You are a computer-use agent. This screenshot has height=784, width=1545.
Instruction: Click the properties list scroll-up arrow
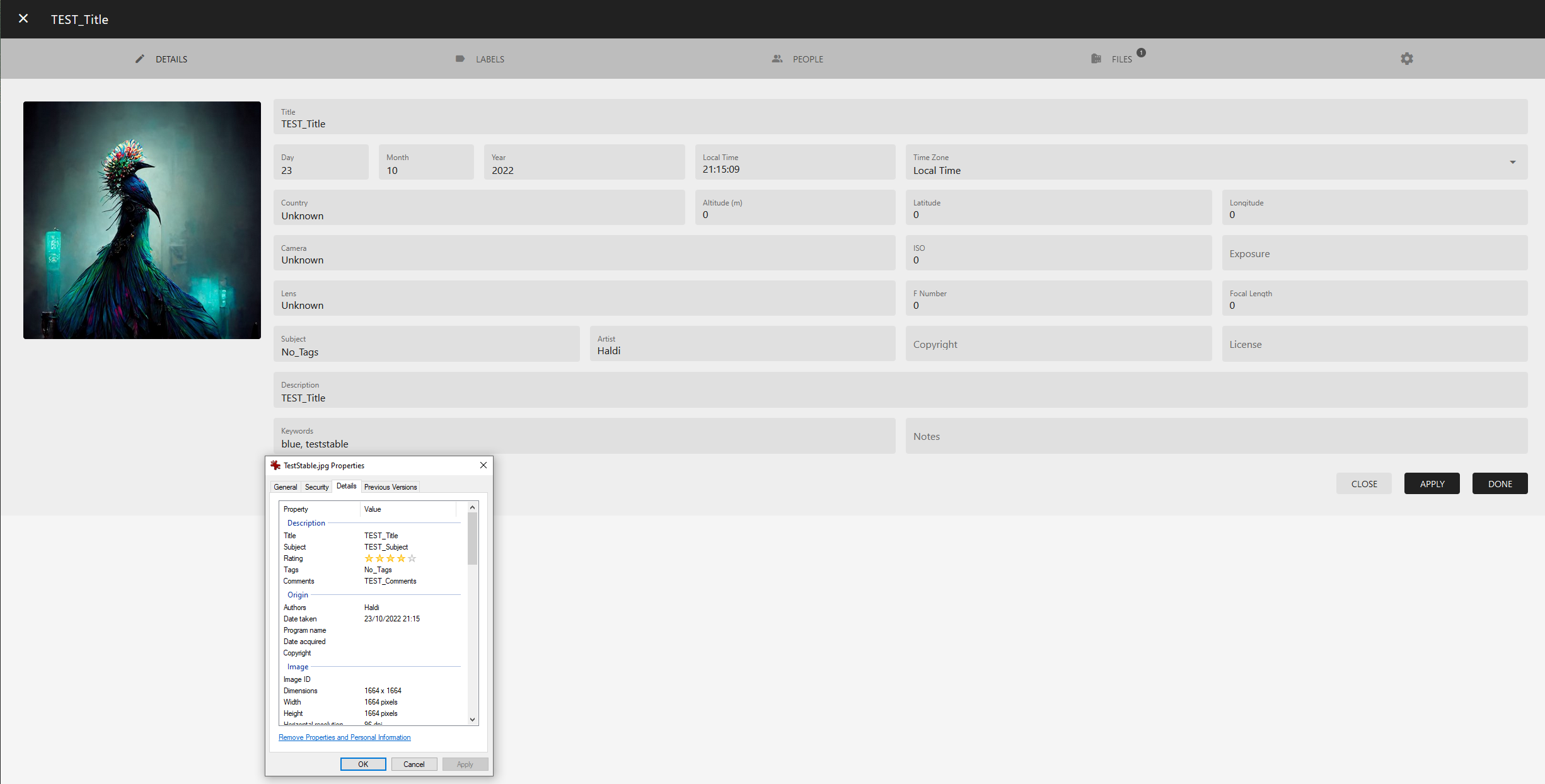click(472, 507)
